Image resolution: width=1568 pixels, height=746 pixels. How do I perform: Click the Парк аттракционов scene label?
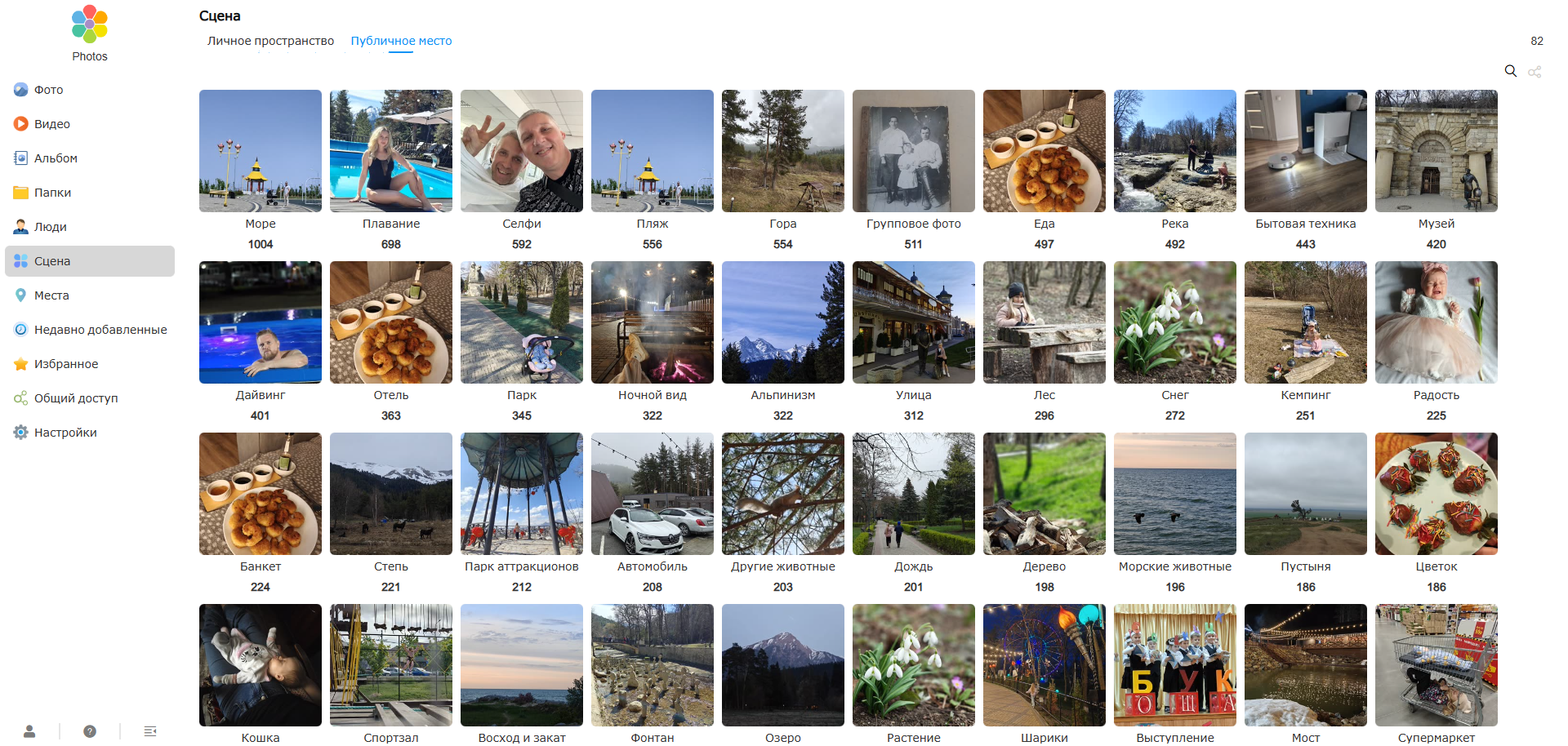[x=522, y=566]
